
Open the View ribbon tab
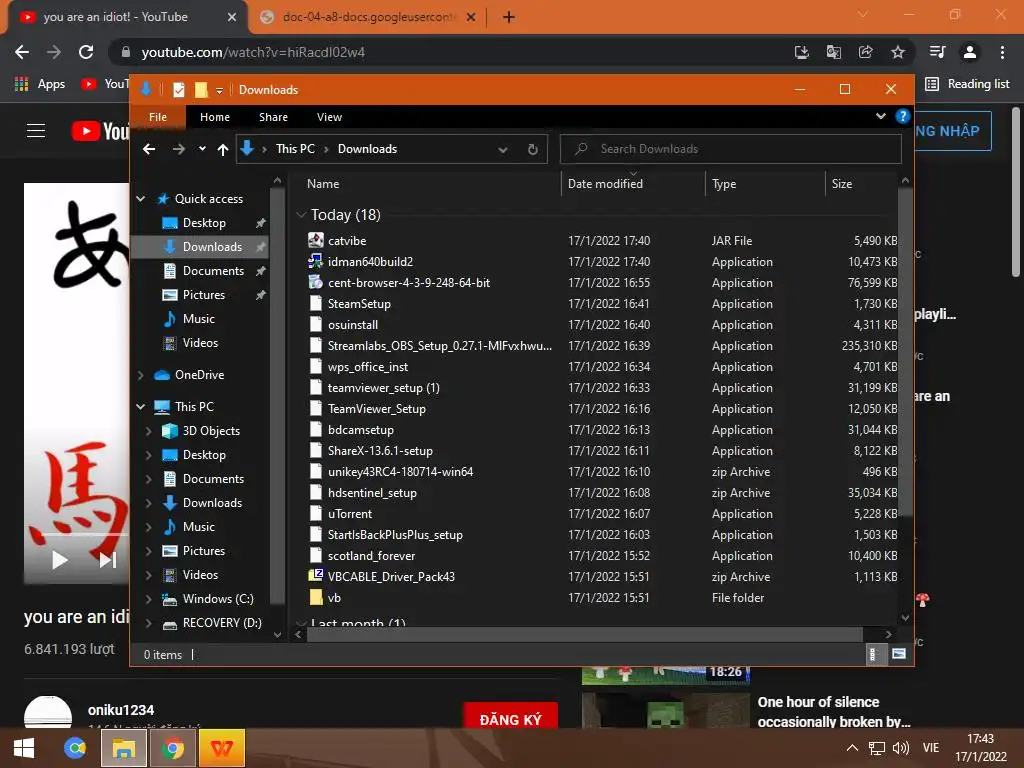click(329, 117)
